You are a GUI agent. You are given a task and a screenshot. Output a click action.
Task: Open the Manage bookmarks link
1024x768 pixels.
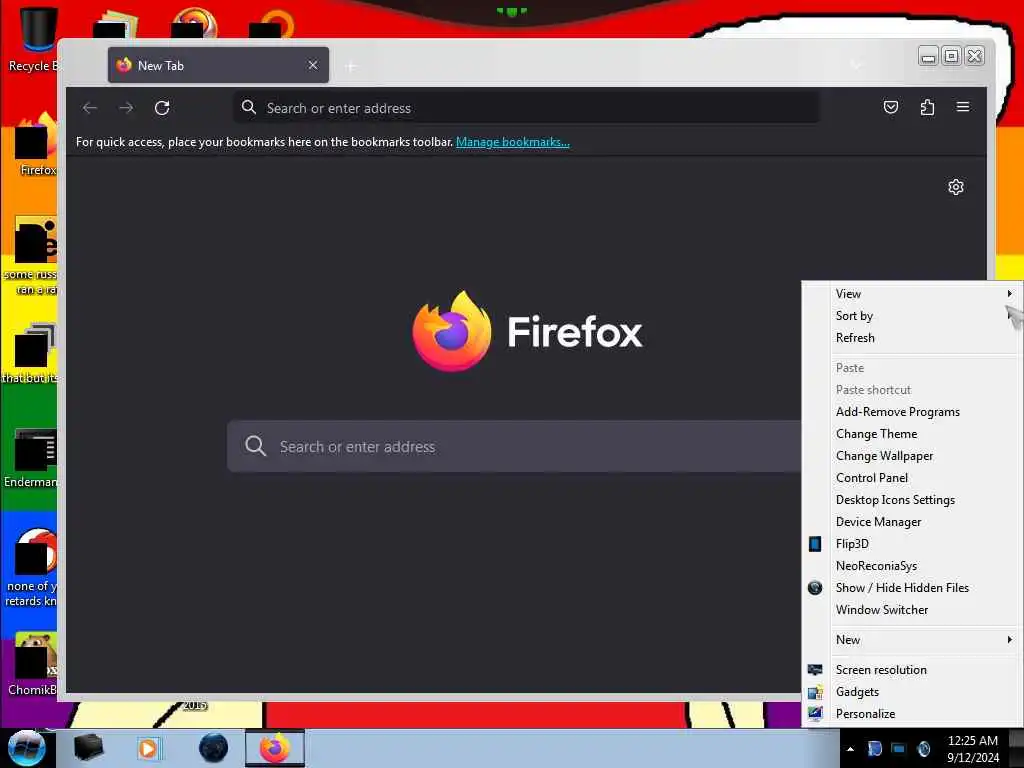513,142
